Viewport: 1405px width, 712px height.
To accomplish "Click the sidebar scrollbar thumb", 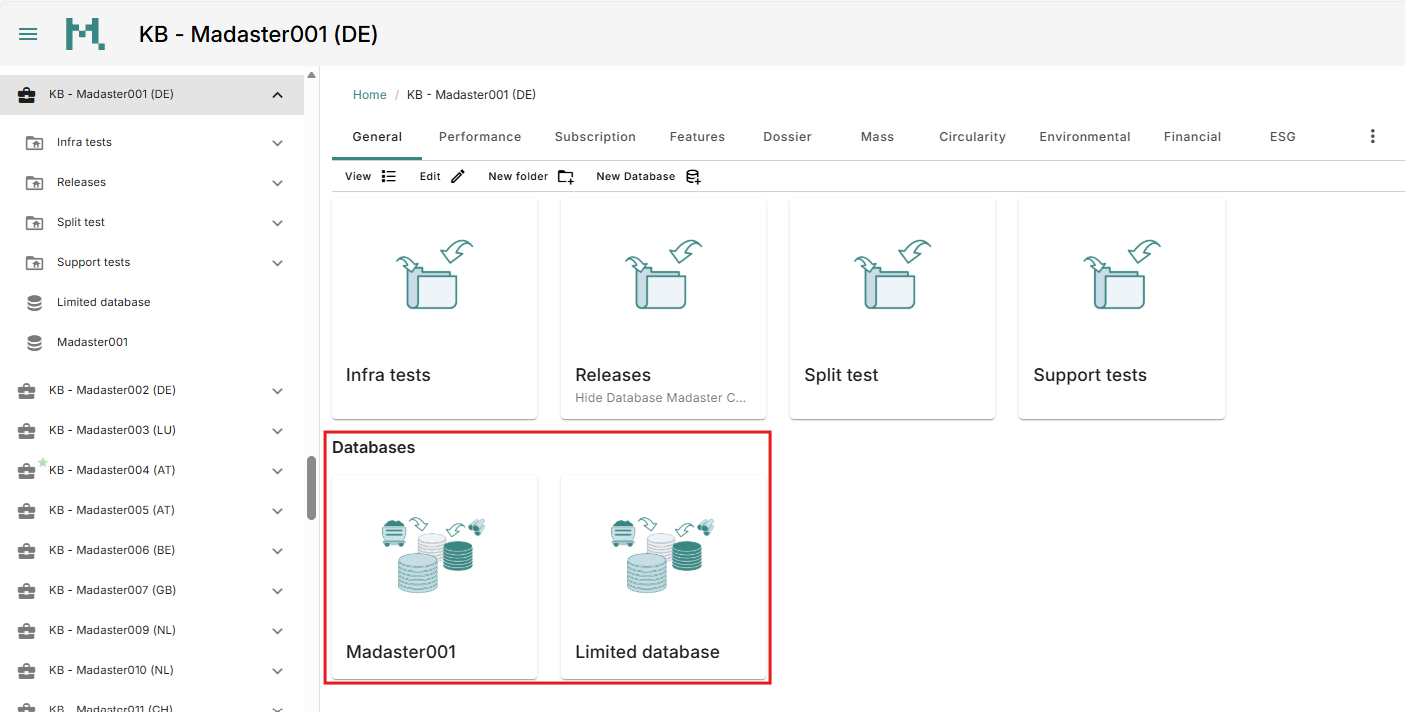I will 309,490.
